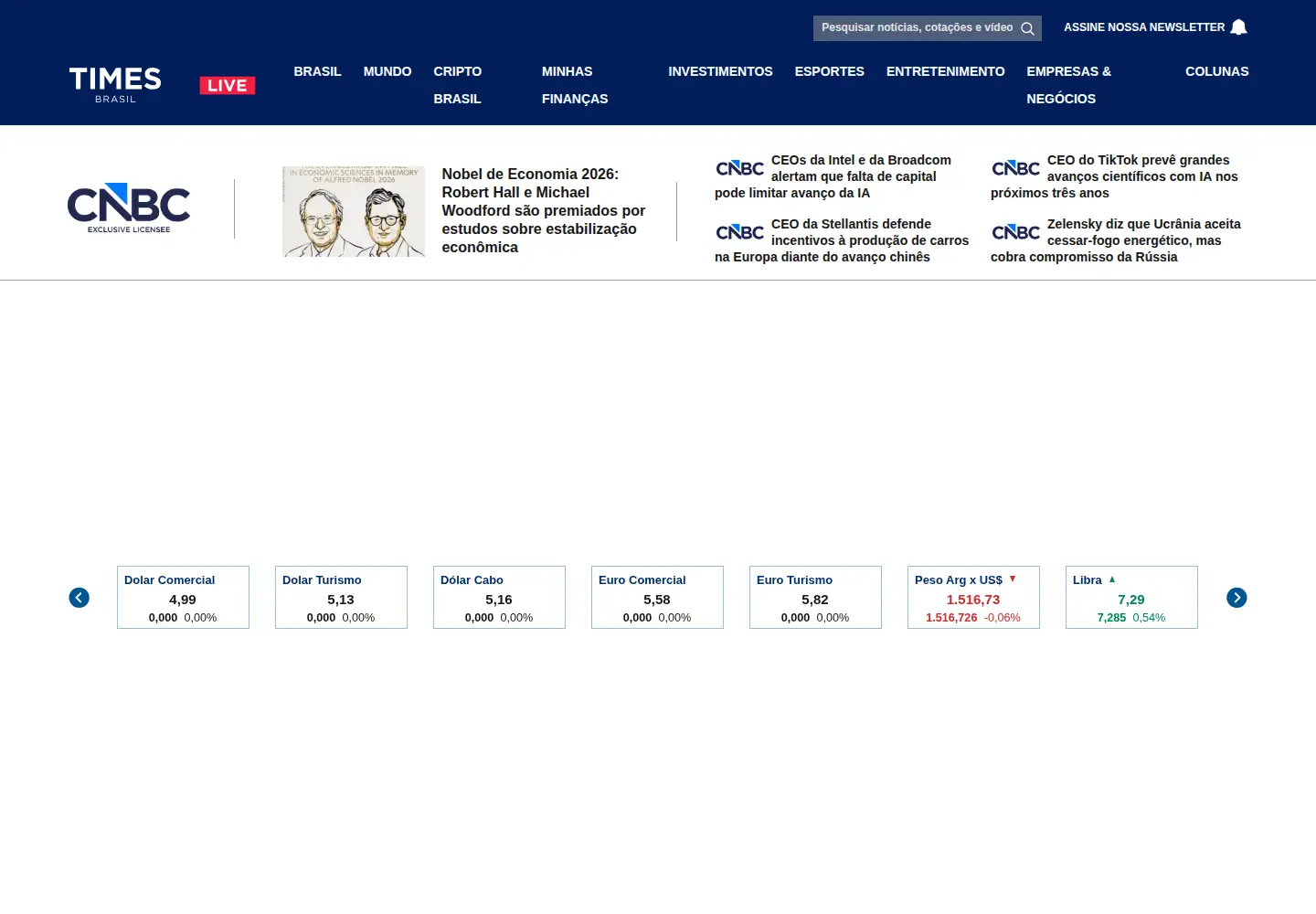Click the Times Brasil logo
Viewport: 1316px width, 914px height.
pos(115,85)
